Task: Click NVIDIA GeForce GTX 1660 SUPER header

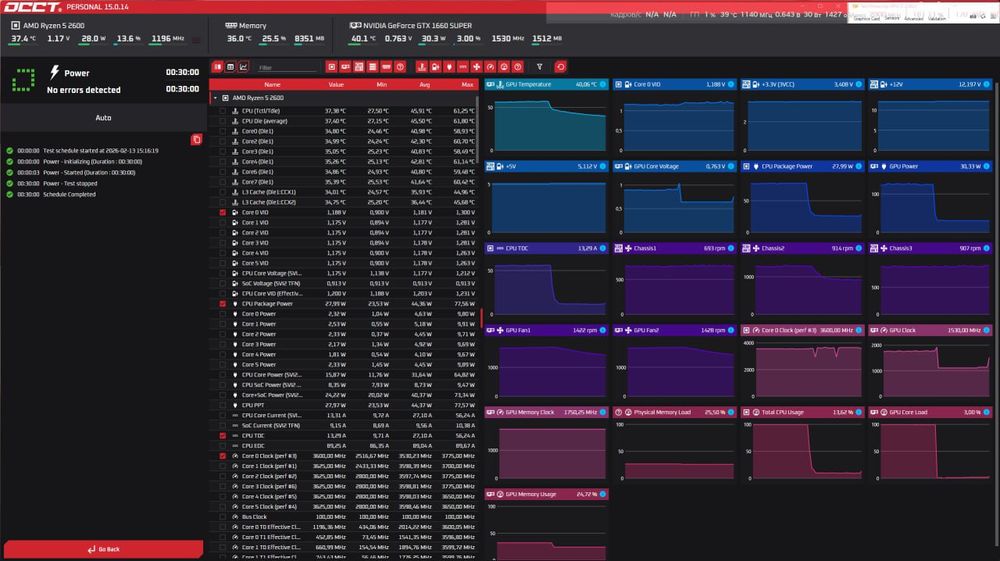Action: pos(411,26)
